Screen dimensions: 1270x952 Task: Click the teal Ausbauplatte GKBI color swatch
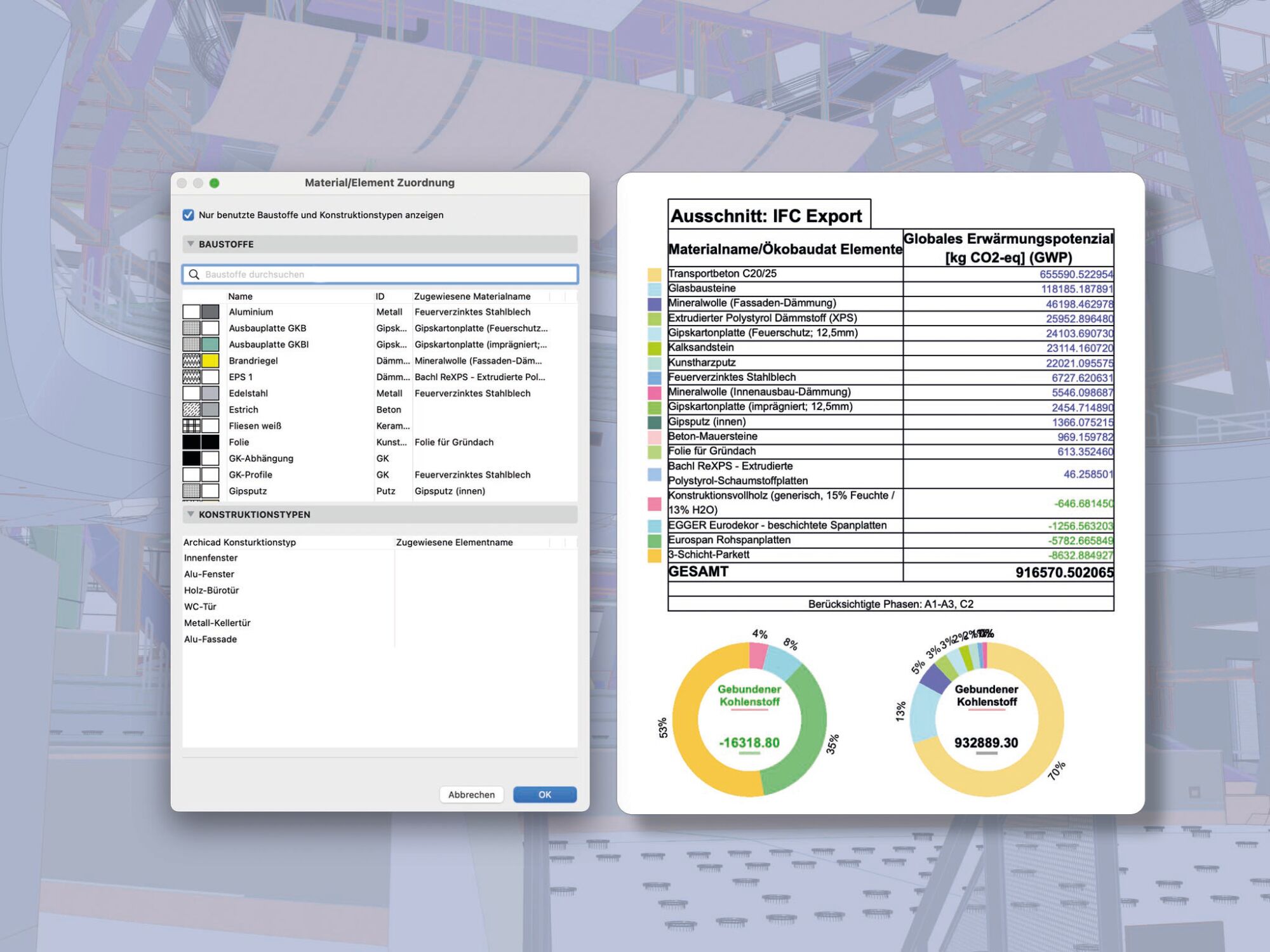click(x=210, y=345)
